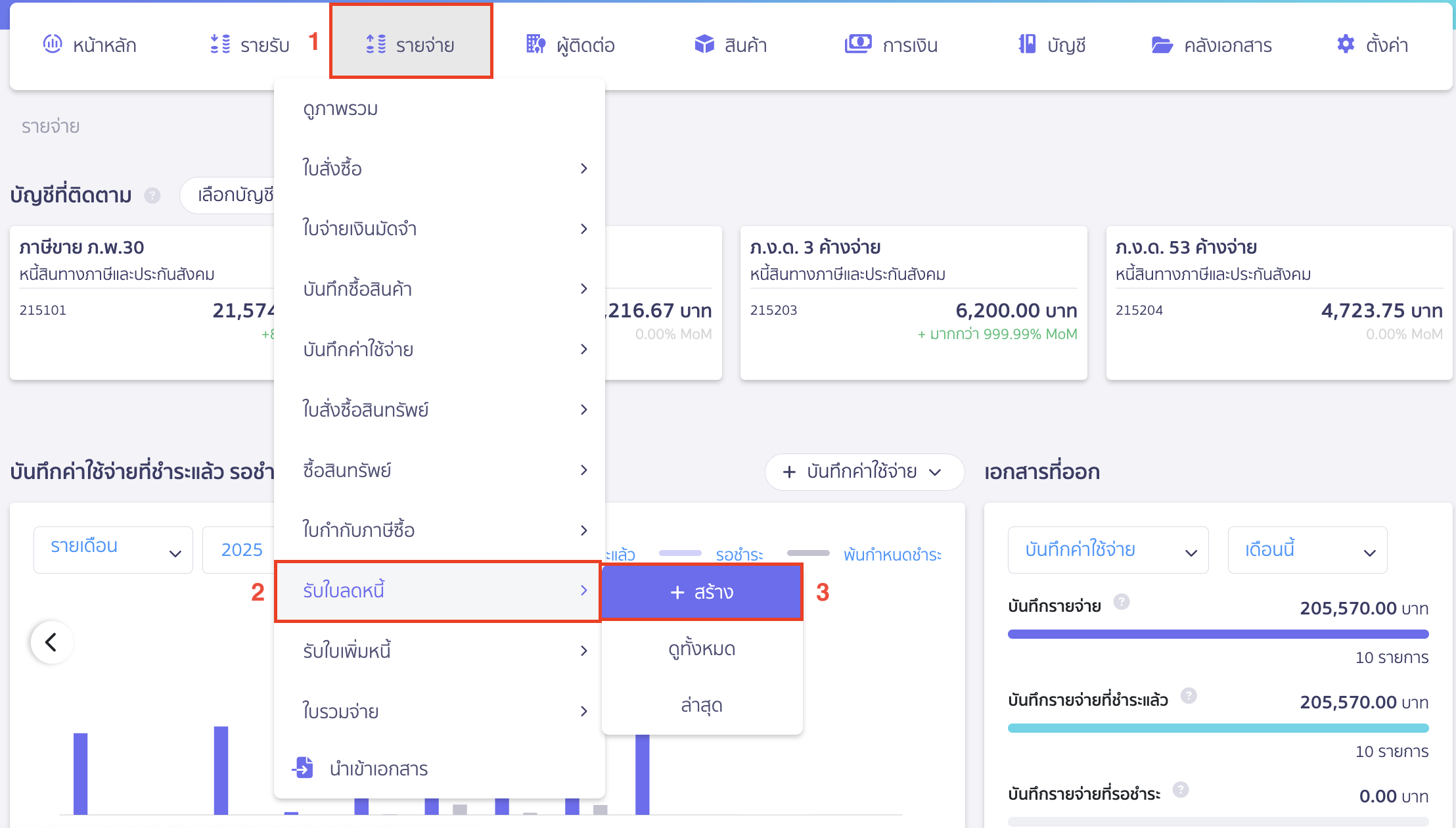Open the บัญชี navigation menu
This screenshot has width=1456, height=828.
[1052, 45]
